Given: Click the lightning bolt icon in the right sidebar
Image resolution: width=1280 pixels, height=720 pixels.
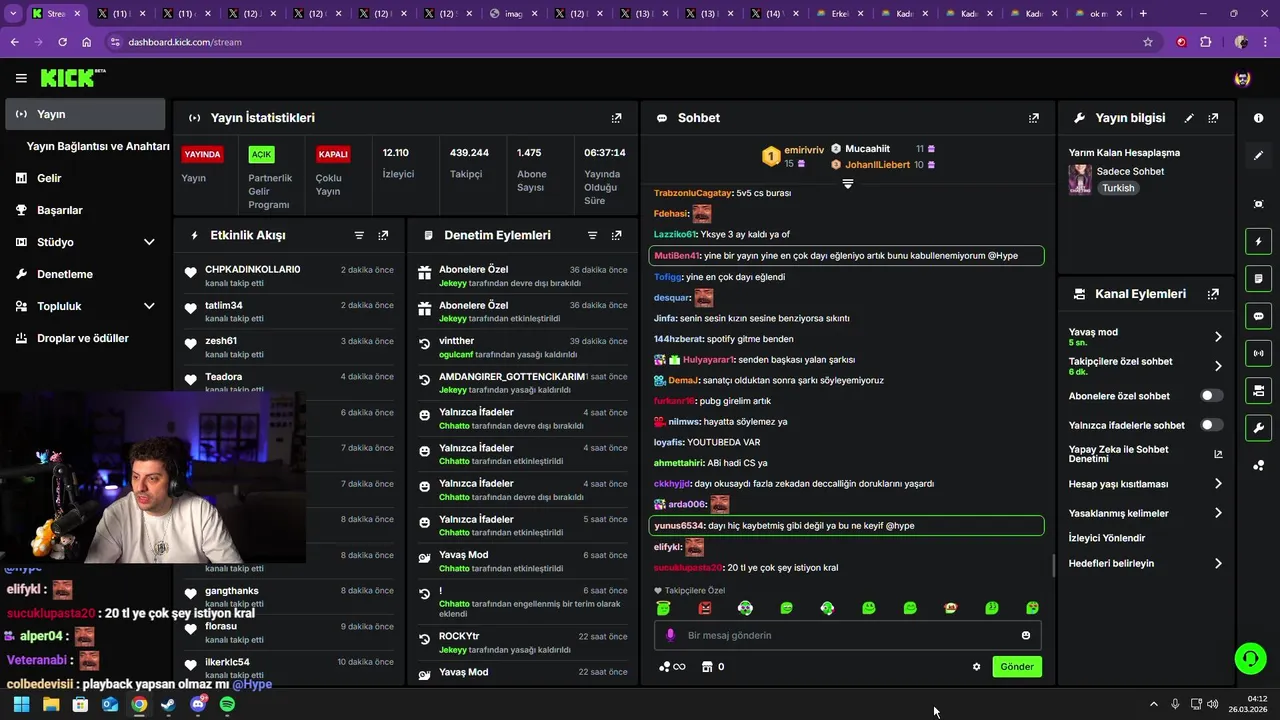Looking at the screenshot, I should pyautogui.click(x=1258, y=241).
